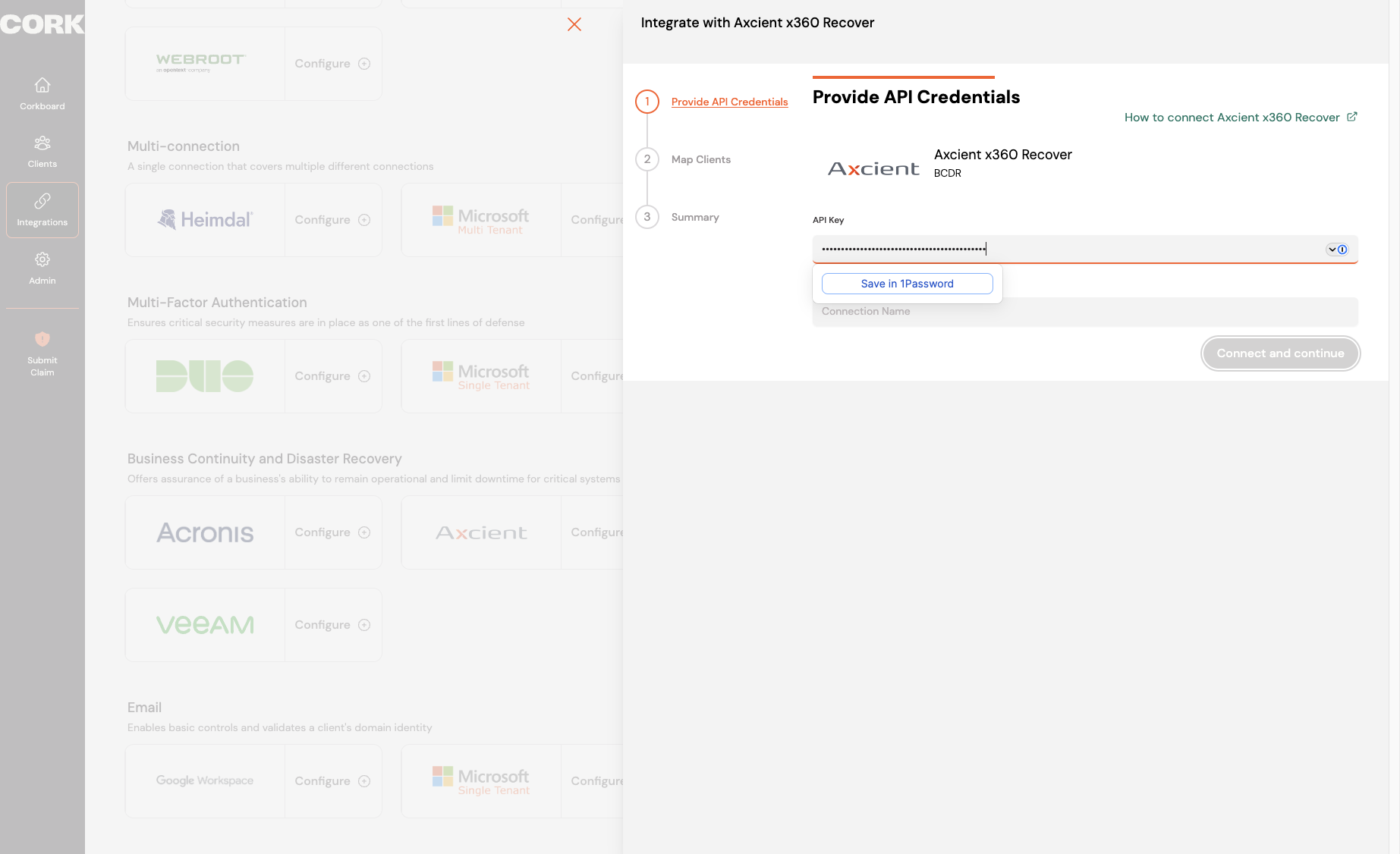1400x854 pixels.
Task: Open Corkboard home icon in sidebar
Action: click(42, 85)
